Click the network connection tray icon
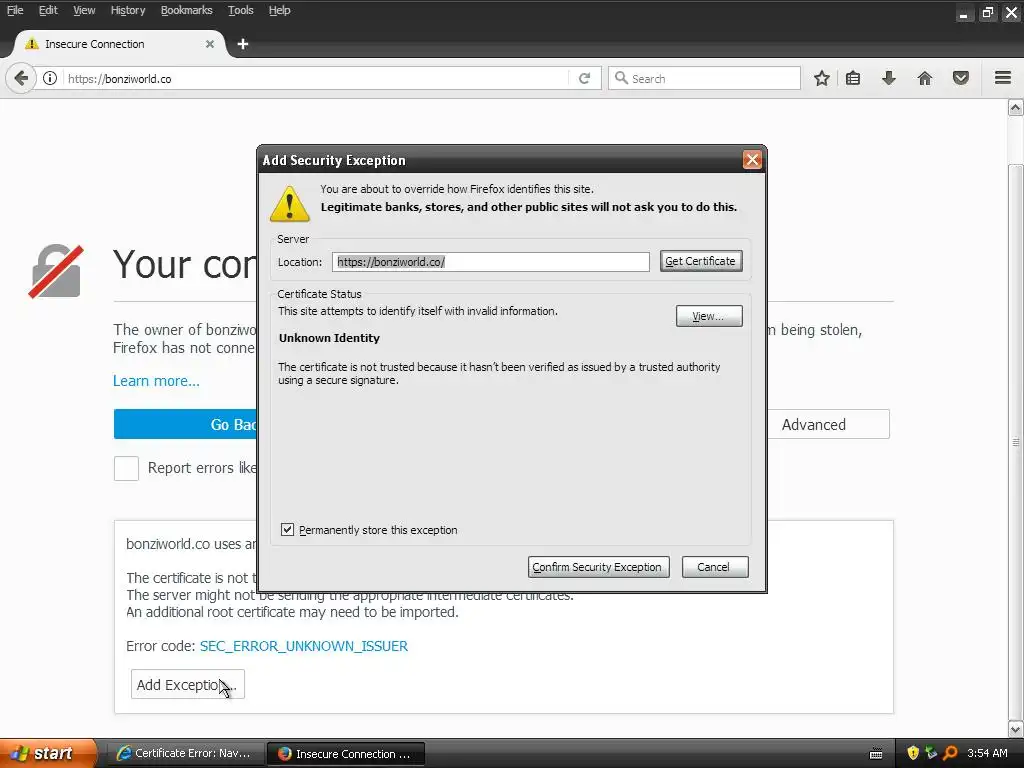Image resolution: width=1024 pixels, height=768 pixels. click(931, 753)
